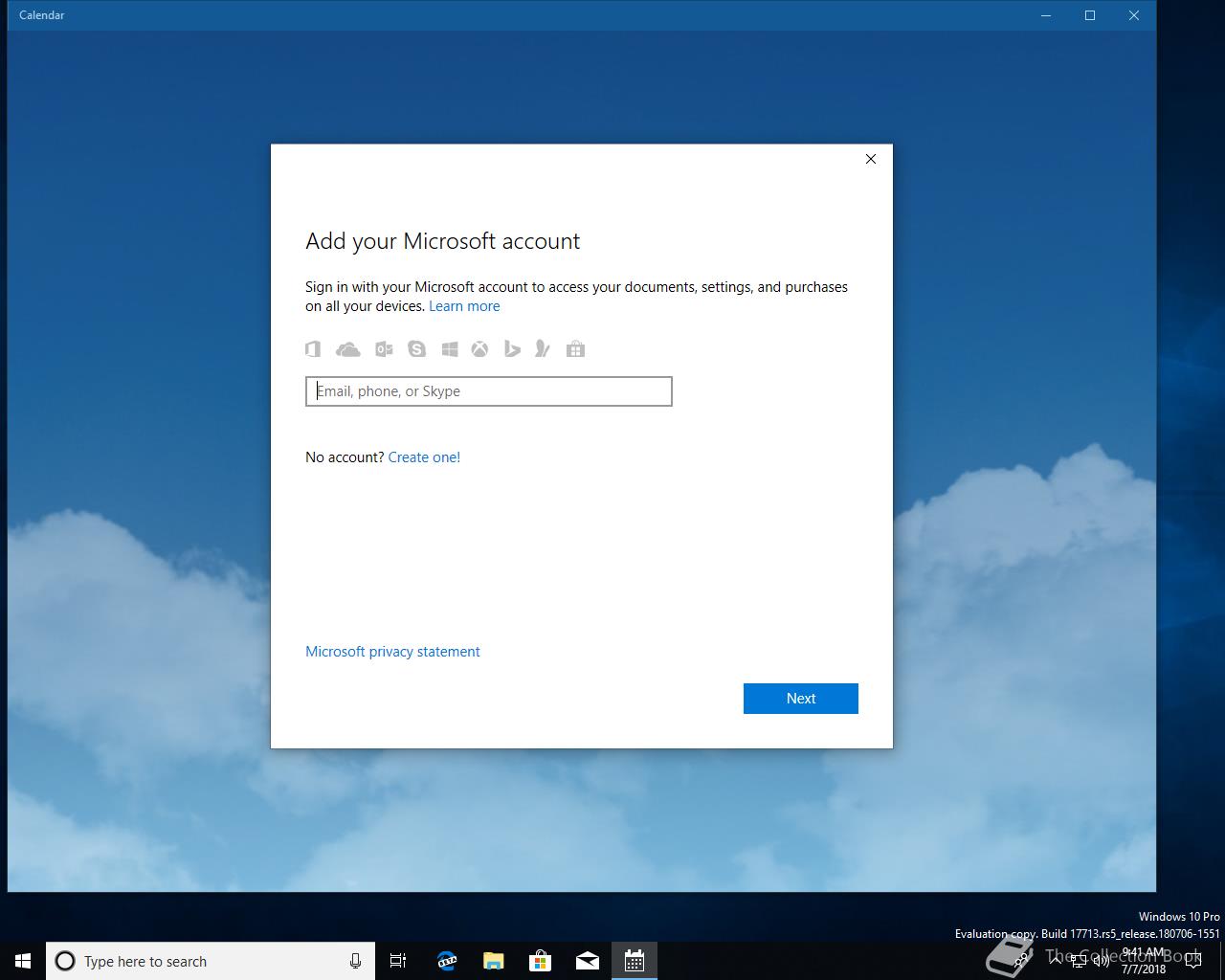Click the OneDrive cloud icon
1225x980 pixels.
tap(348, 349)
